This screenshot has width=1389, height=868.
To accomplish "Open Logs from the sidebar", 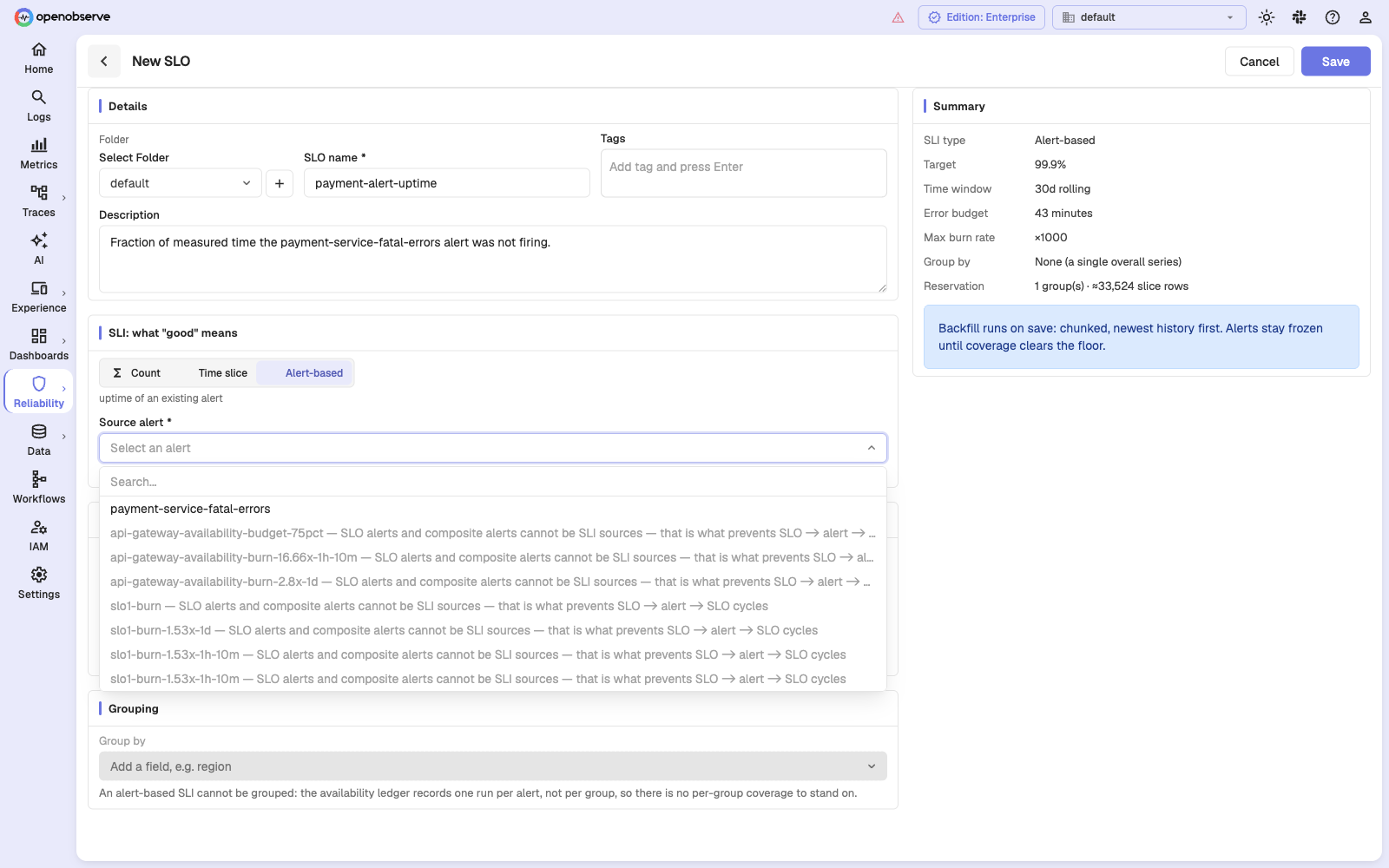I will [38, 106].
